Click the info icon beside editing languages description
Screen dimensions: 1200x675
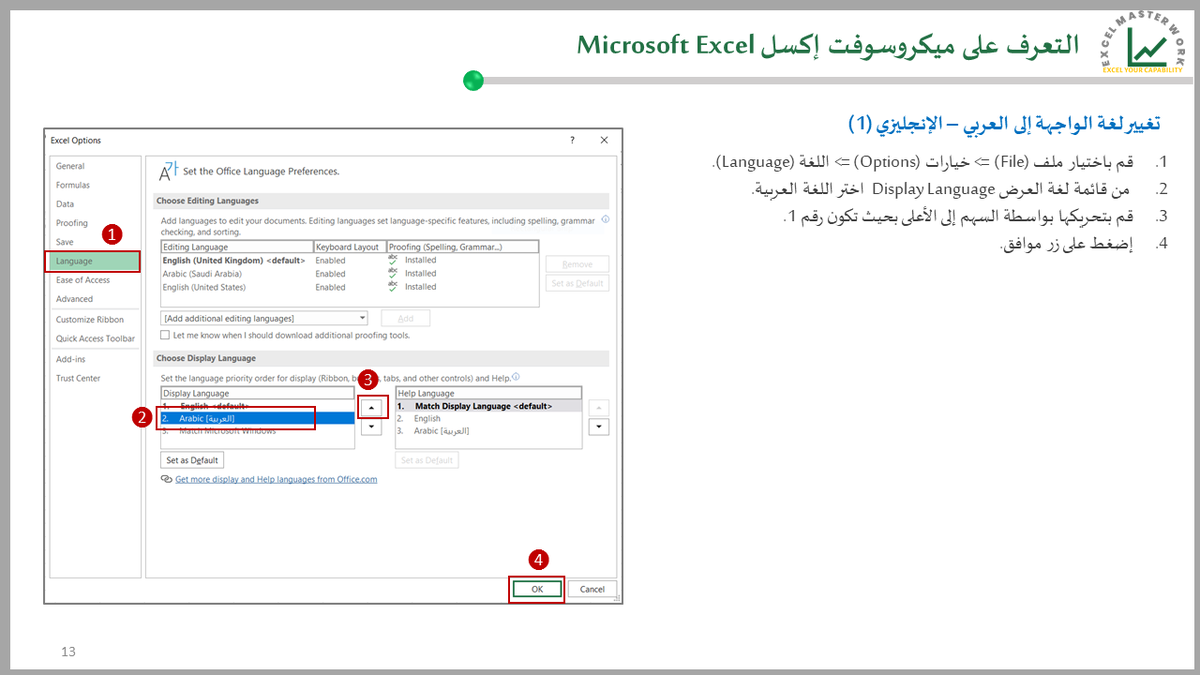tap(606, 219)
